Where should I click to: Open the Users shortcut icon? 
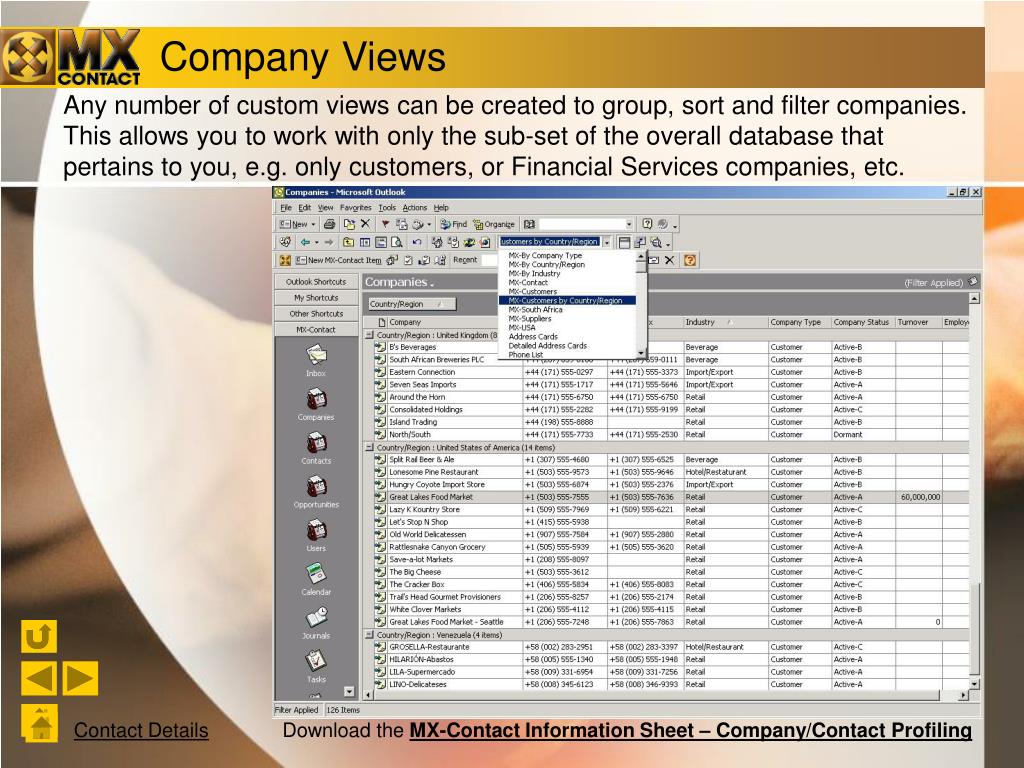pyautogui.click(x=316, y=530)
